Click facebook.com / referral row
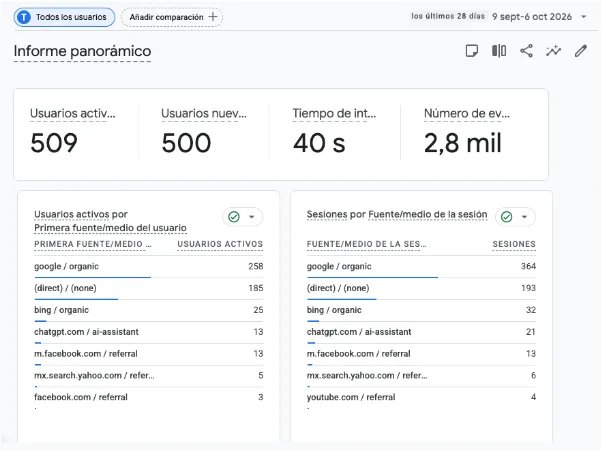Image resolution: width=601 pixels, height=451 pixels. [x=149, y=397]
